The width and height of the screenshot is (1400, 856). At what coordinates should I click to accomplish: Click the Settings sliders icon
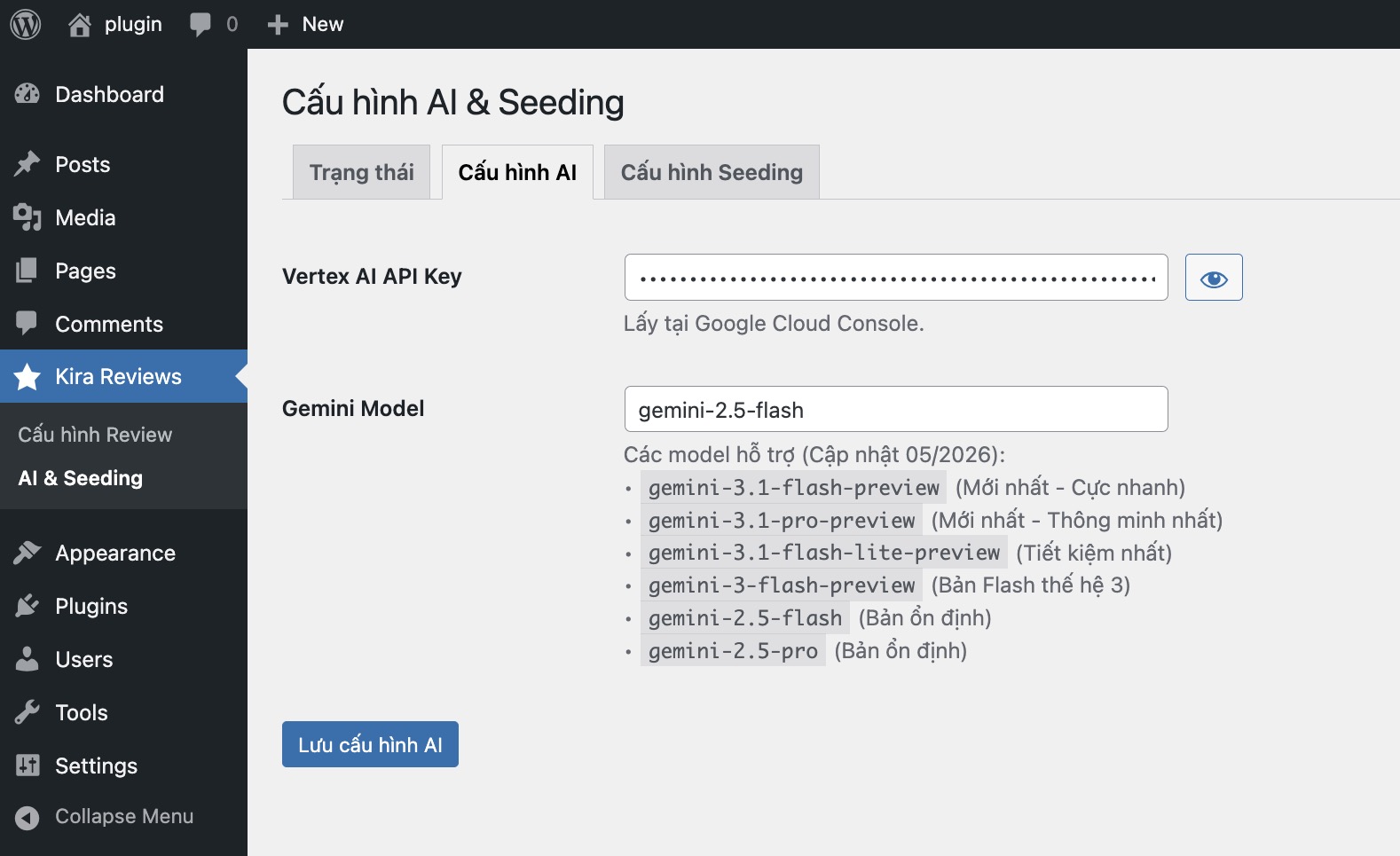(28, 766)
